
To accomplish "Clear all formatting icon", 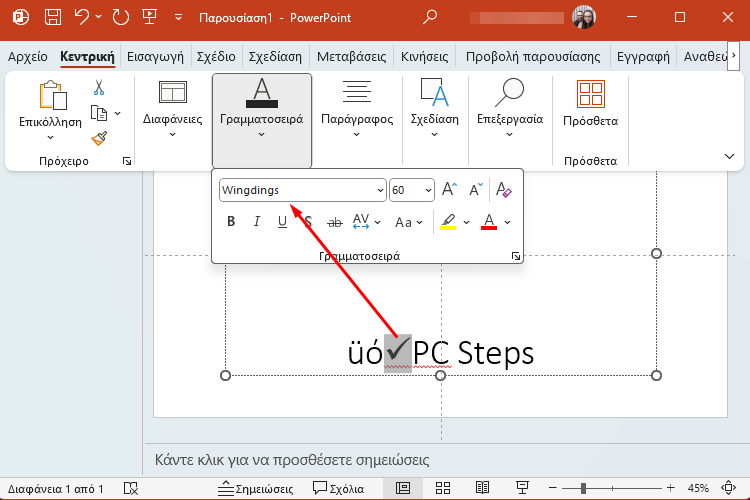I will pos(503,189).
